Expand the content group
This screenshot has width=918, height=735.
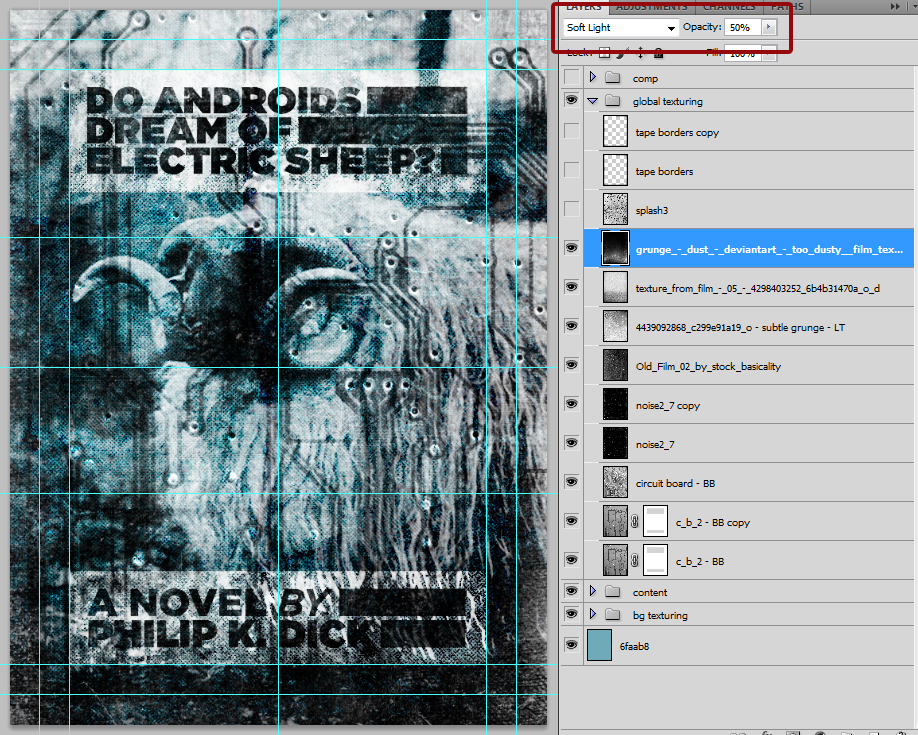[x=592, y=591]
